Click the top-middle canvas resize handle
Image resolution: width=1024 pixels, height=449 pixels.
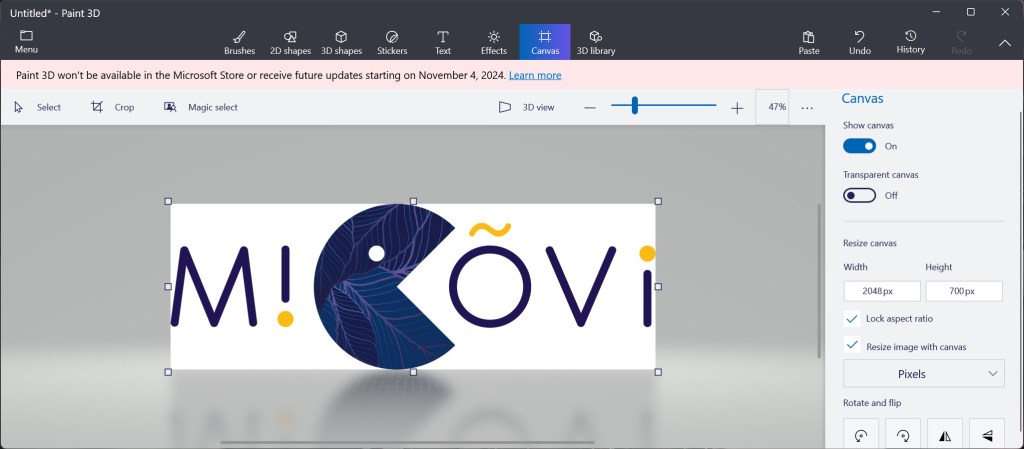click(x=413, y=201)
